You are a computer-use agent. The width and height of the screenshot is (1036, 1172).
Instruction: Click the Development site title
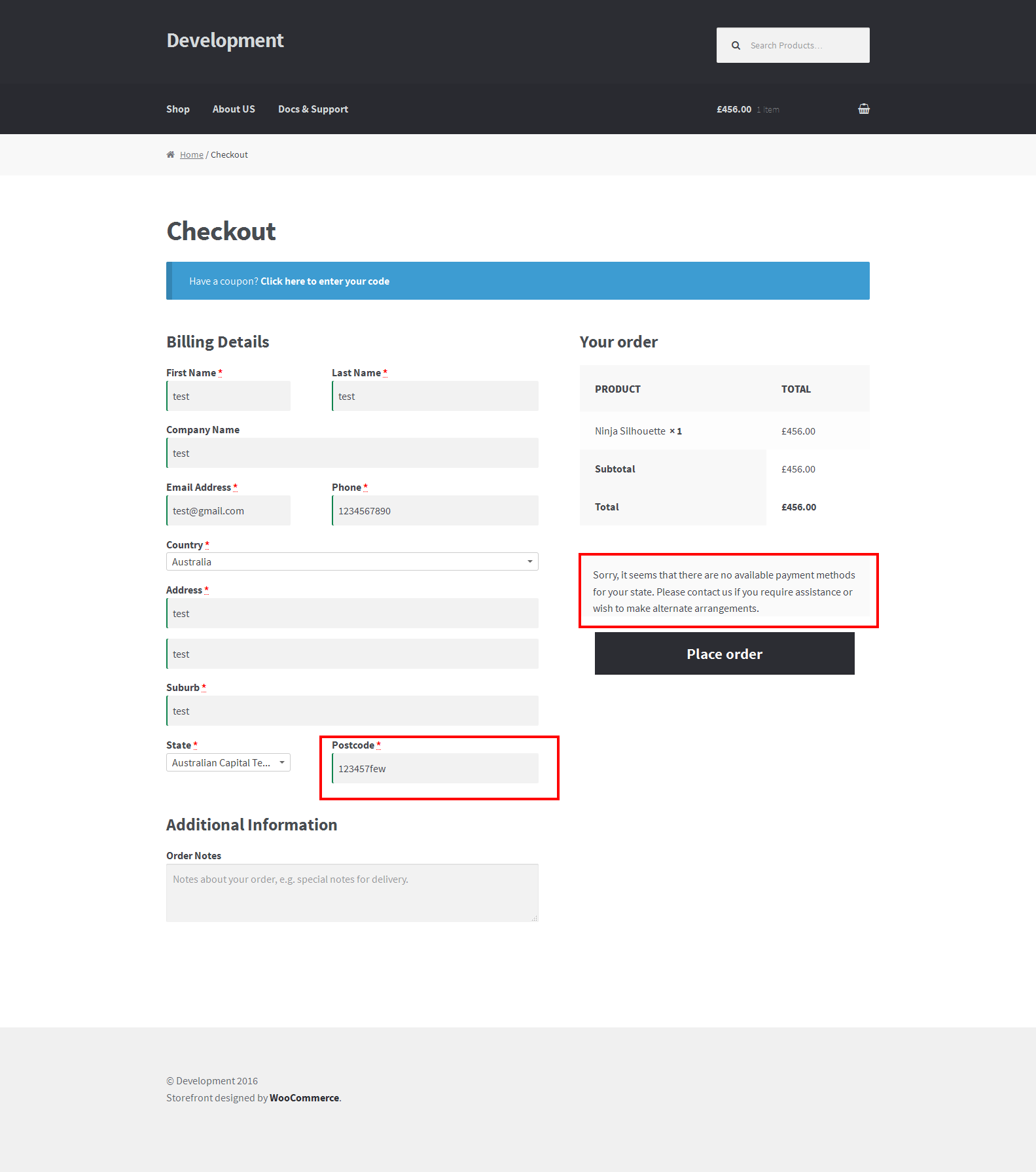point(224,41)
